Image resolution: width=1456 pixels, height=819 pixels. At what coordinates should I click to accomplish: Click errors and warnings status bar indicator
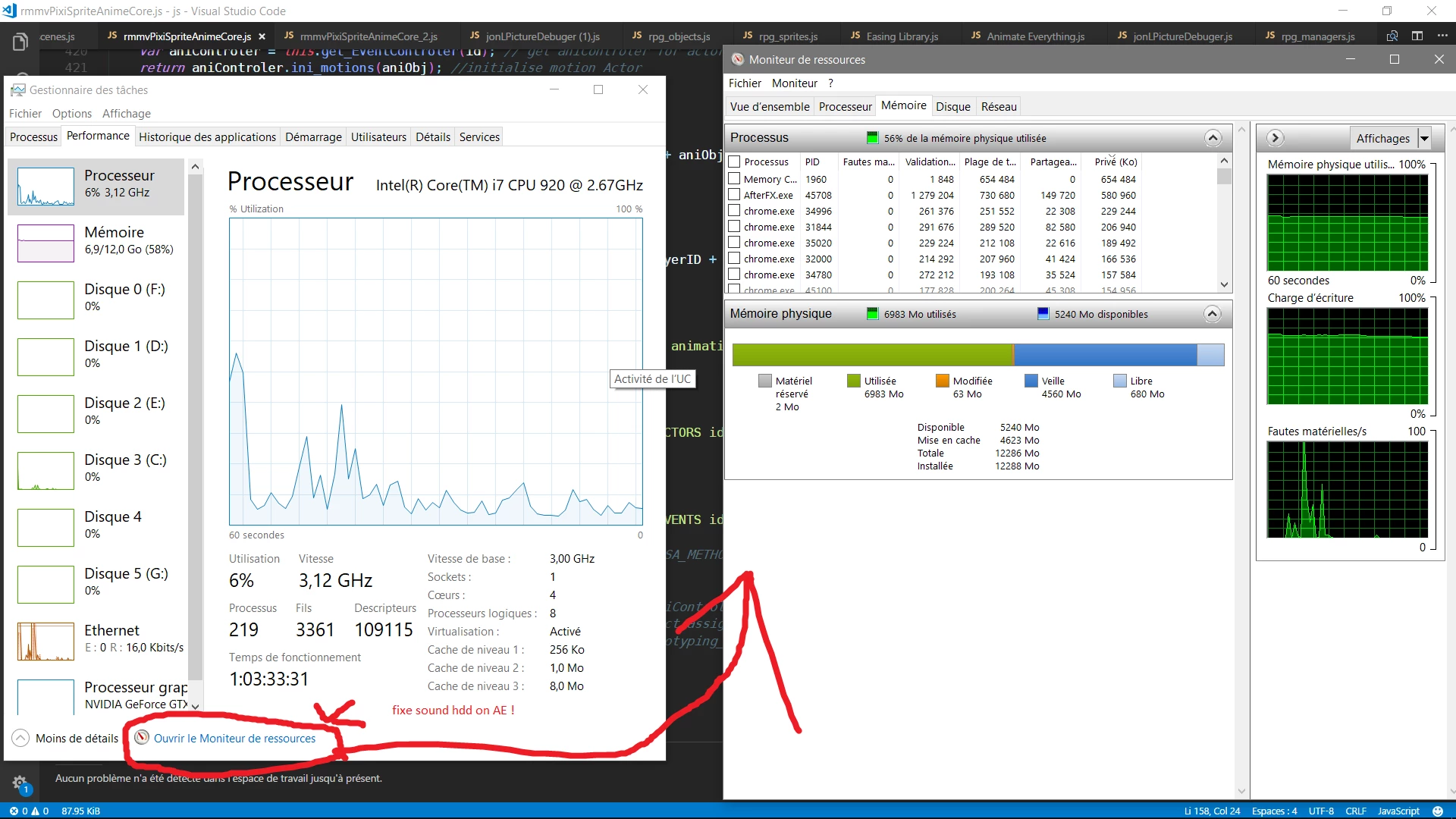point(29,811)
